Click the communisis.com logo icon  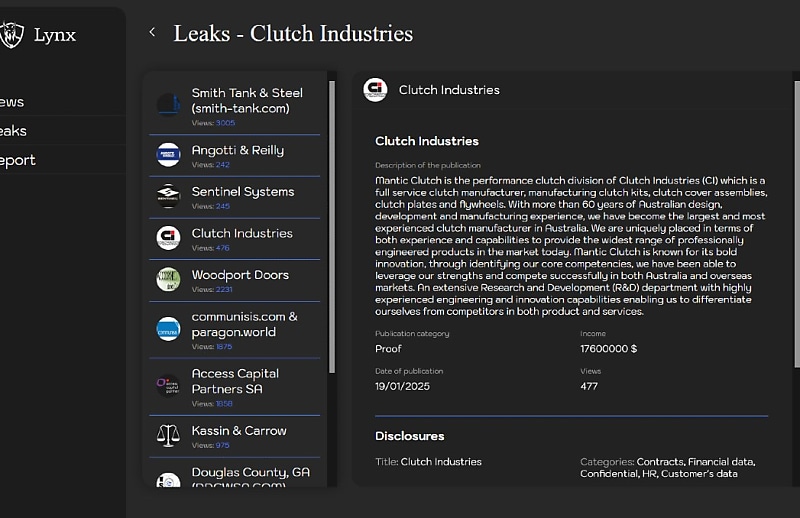tap(168, 329)
